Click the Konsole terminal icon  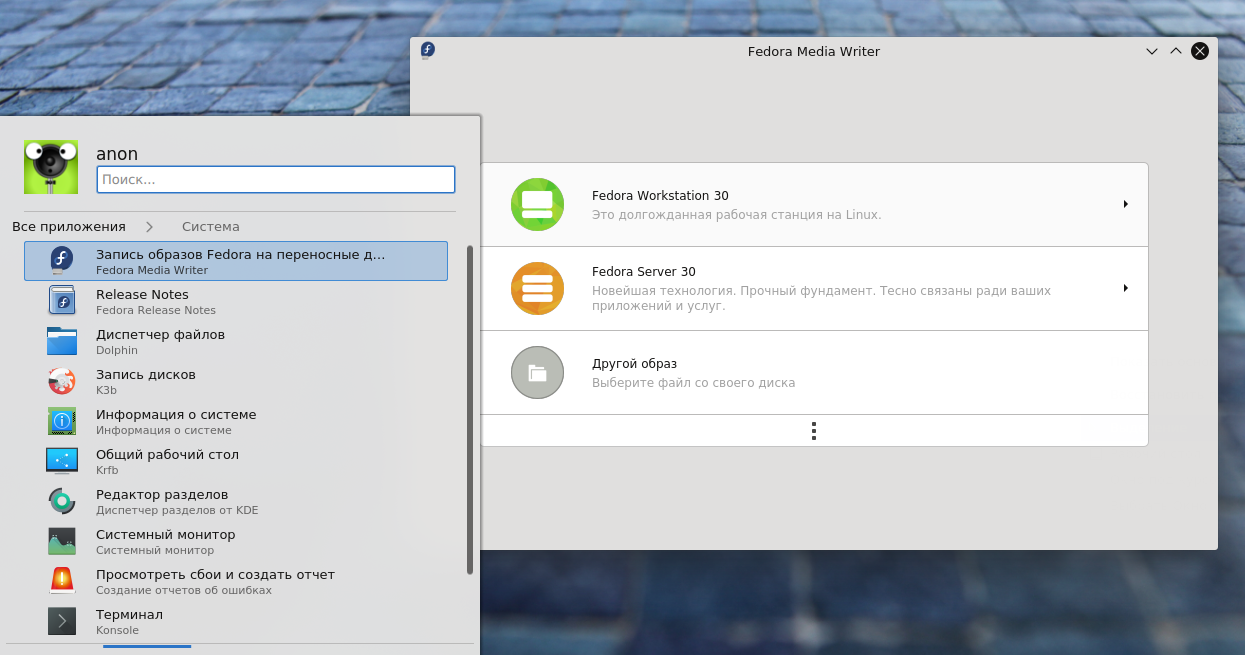(62, 621)
